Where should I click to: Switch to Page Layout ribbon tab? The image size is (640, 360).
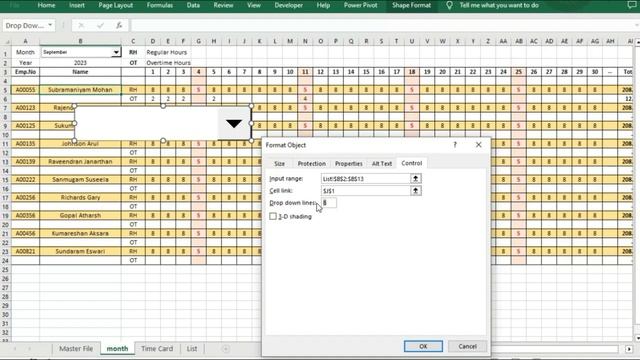coord(116,5)
